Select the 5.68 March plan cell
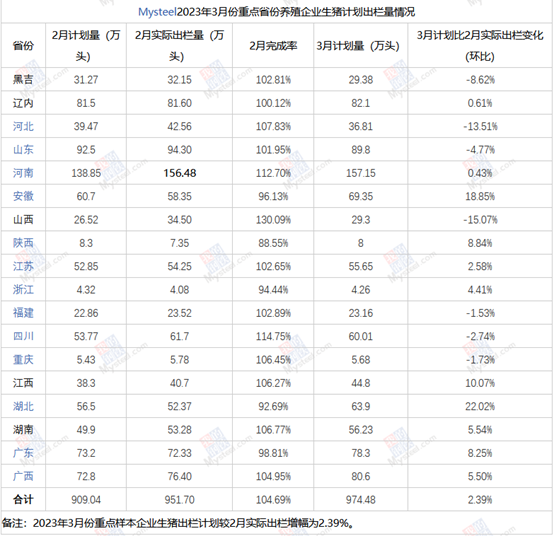This screenshot has width=554, height=536. click(360, 360)
